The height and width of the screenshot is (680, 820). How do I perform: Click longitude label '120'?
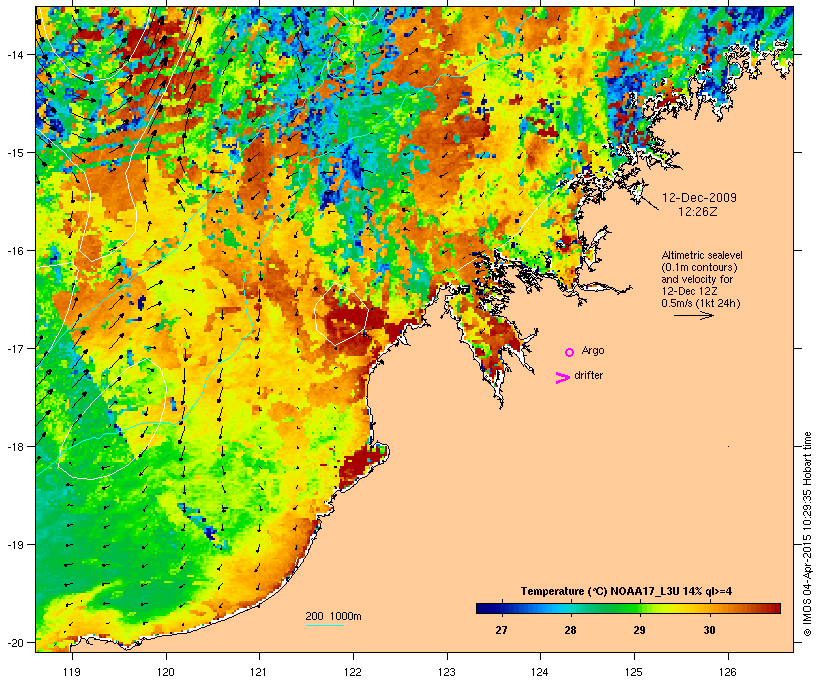(x=166, y=672)
